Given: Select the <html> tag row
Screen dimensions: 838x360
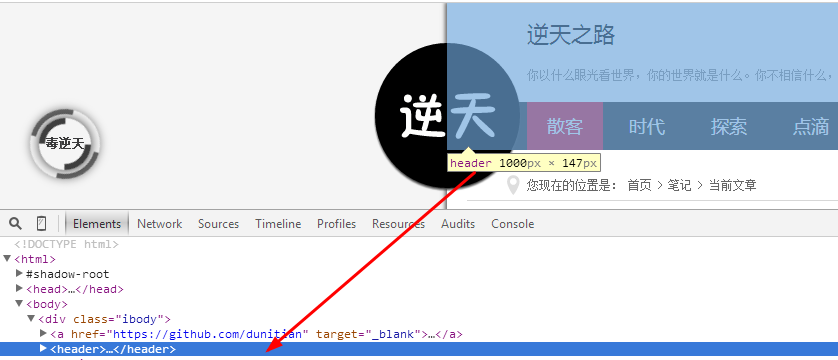Looking at the screenshot, I should (35, 259).
